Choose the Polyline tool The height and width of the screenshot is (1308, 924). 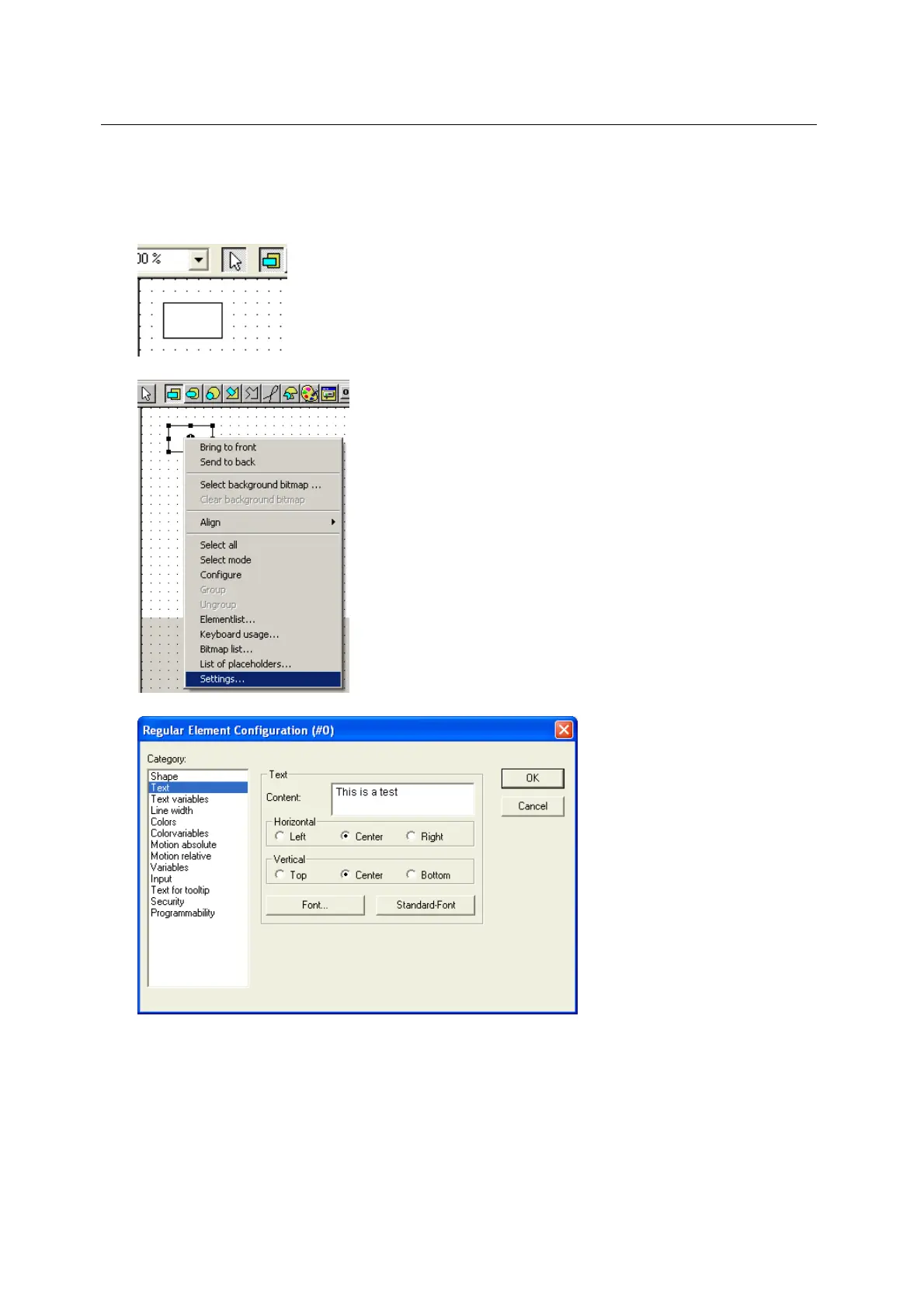point(252,394)
